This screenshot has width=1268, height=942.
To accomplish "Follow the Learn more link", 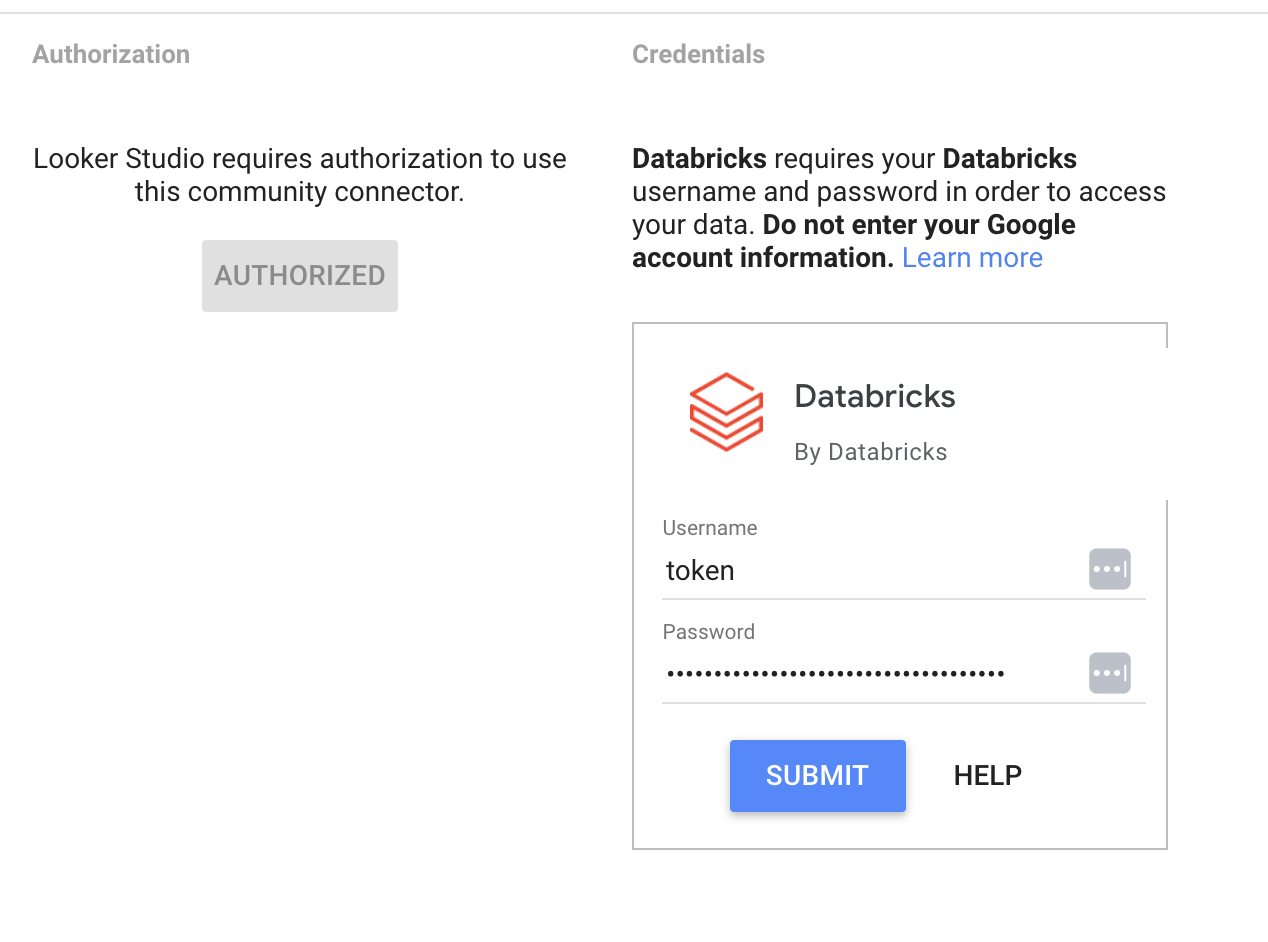I will coord(972,258).
